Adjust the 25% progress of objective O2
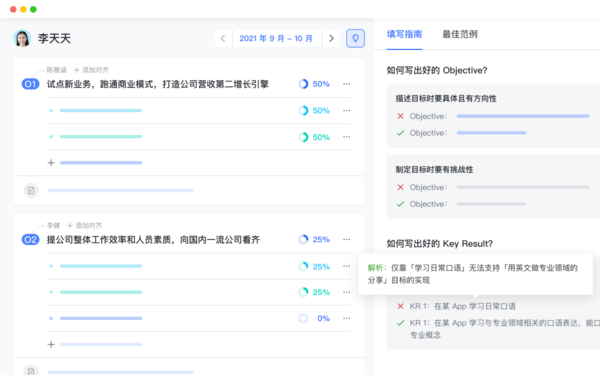Screen dimensions: 600x375 (x=314, y=240)
